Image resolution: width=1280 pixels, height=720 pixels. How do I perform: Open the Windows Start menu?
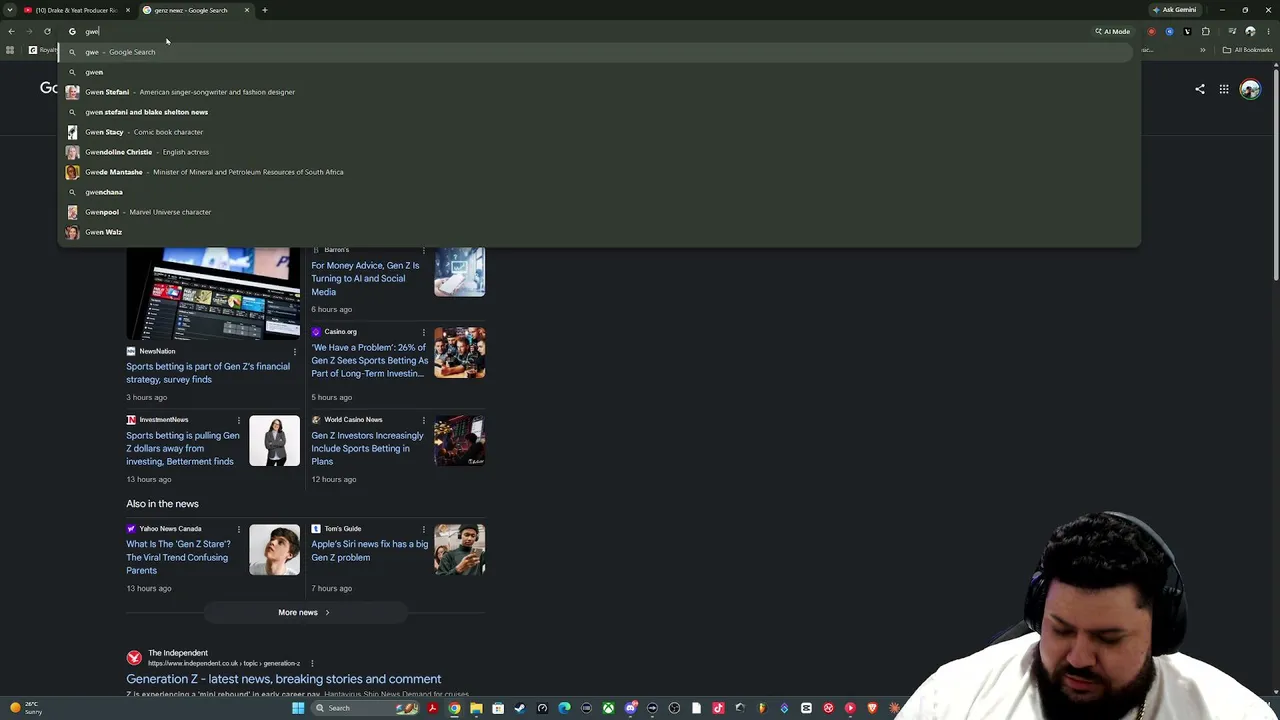(x=298, y=708)
